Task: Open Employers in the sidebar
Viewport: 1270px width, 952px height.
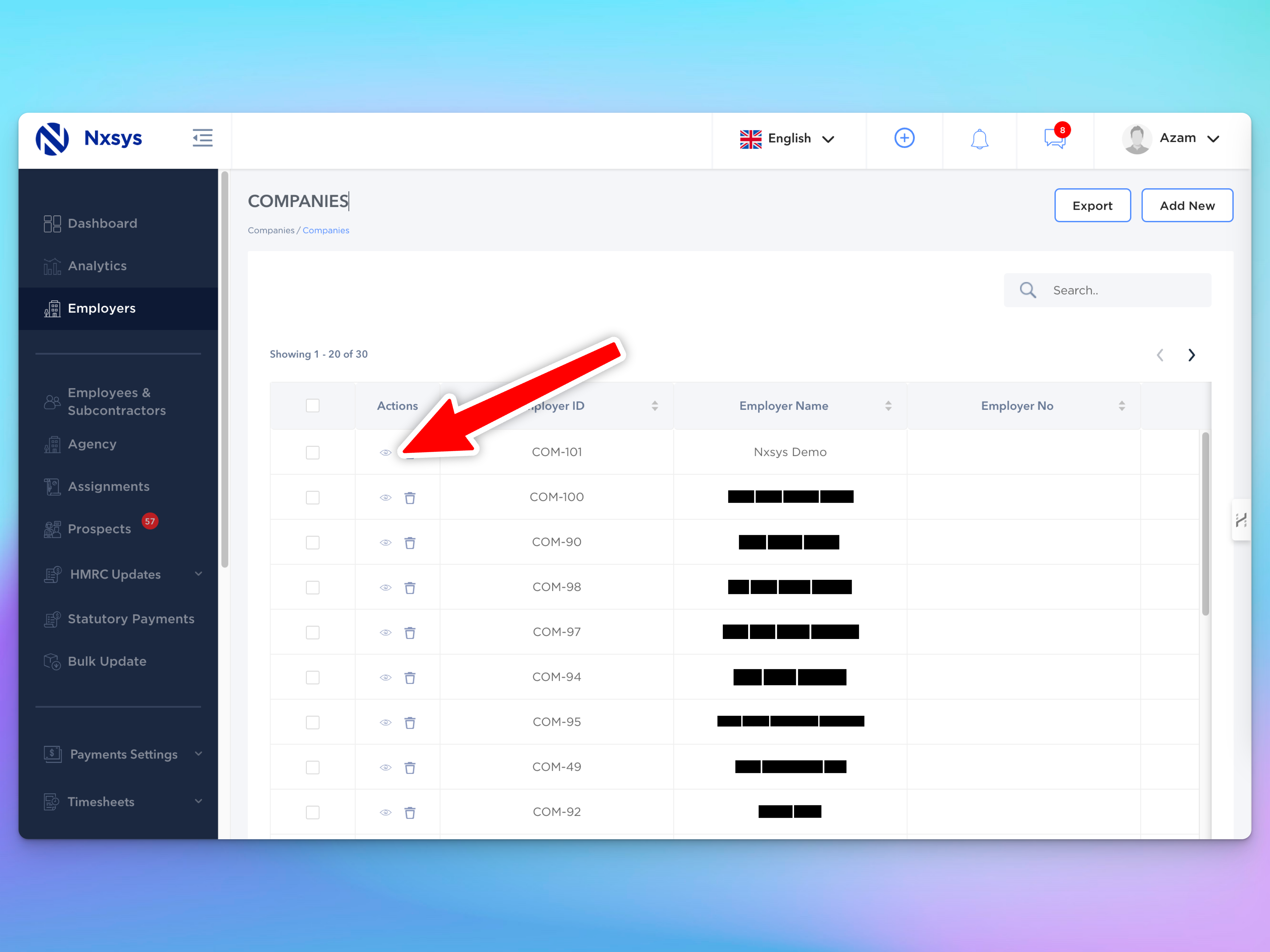Action: 118,308
